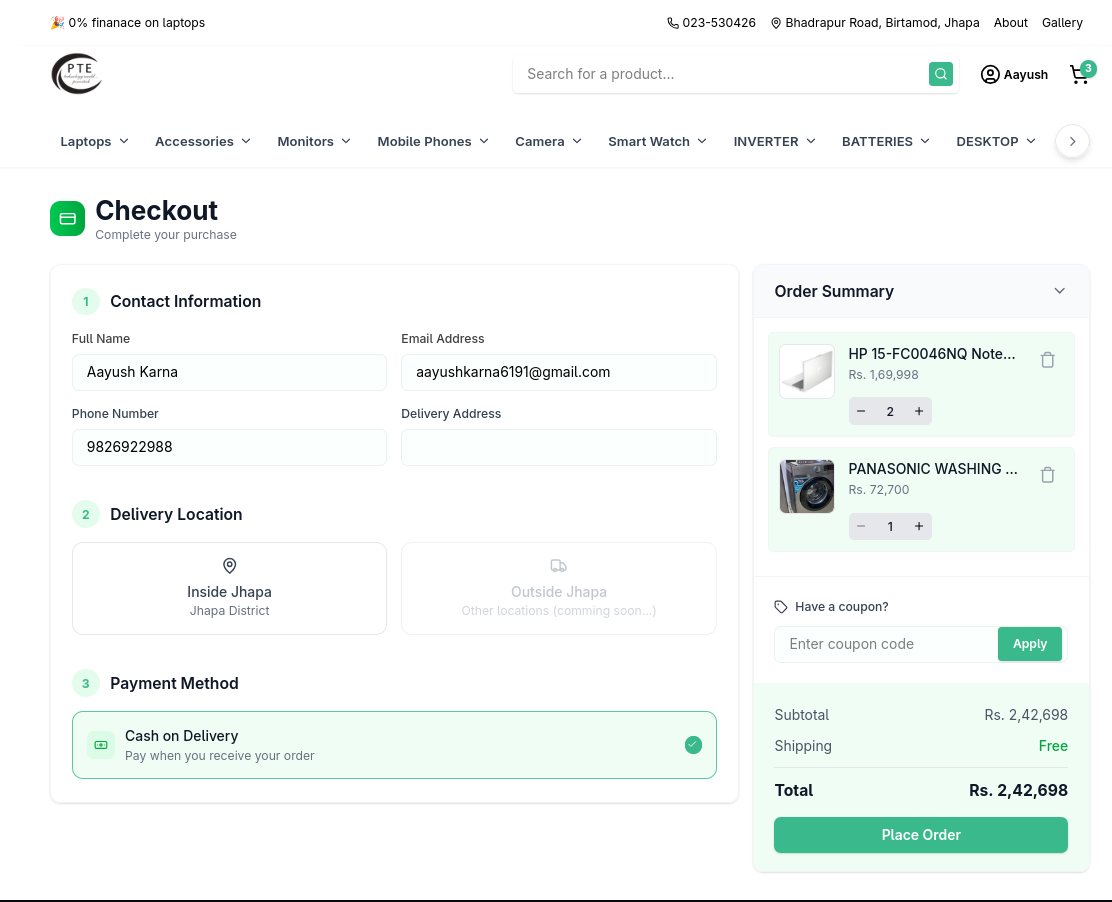The image size is (1112, 902).
Task: Click the Bhadrapur Road location address
Action: click(x=875, y=23)
